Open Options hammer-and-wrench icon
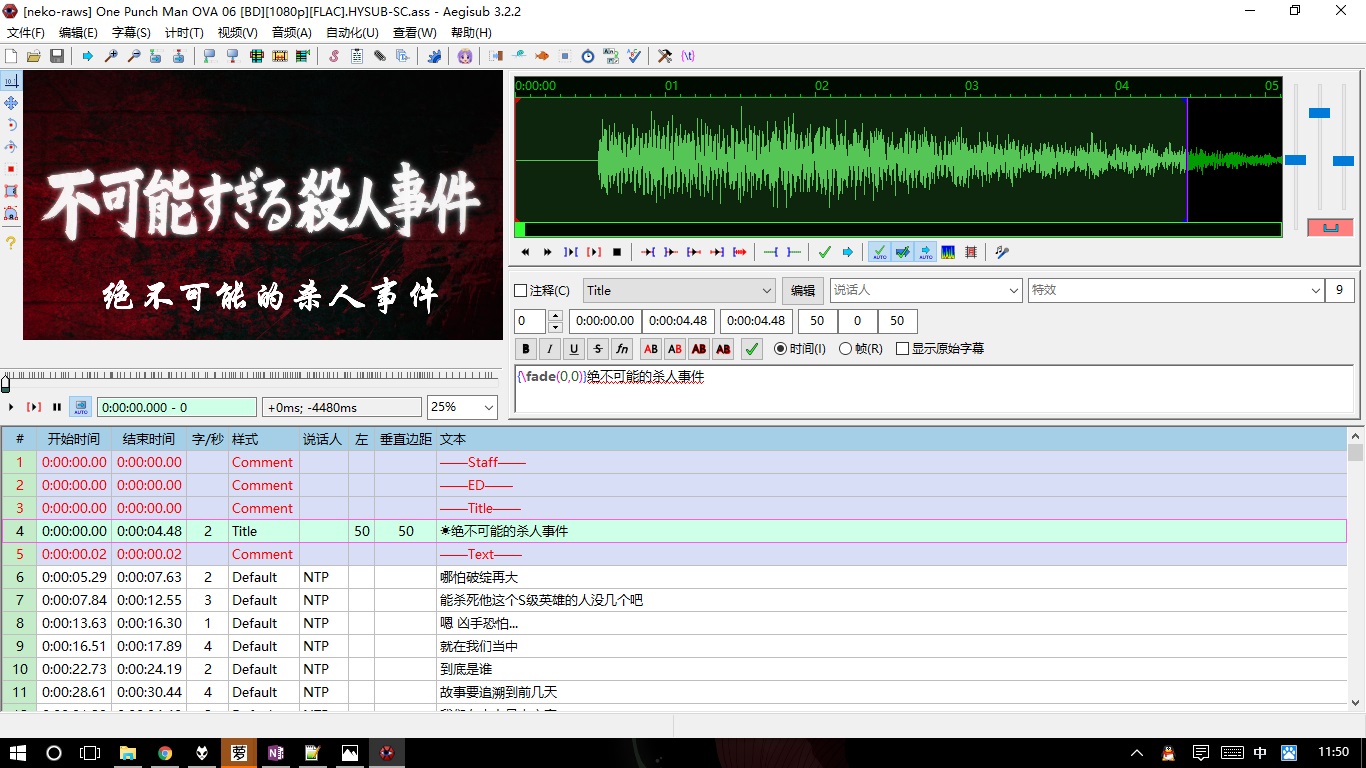1366x768 pixels. click(x=665, y=56)
